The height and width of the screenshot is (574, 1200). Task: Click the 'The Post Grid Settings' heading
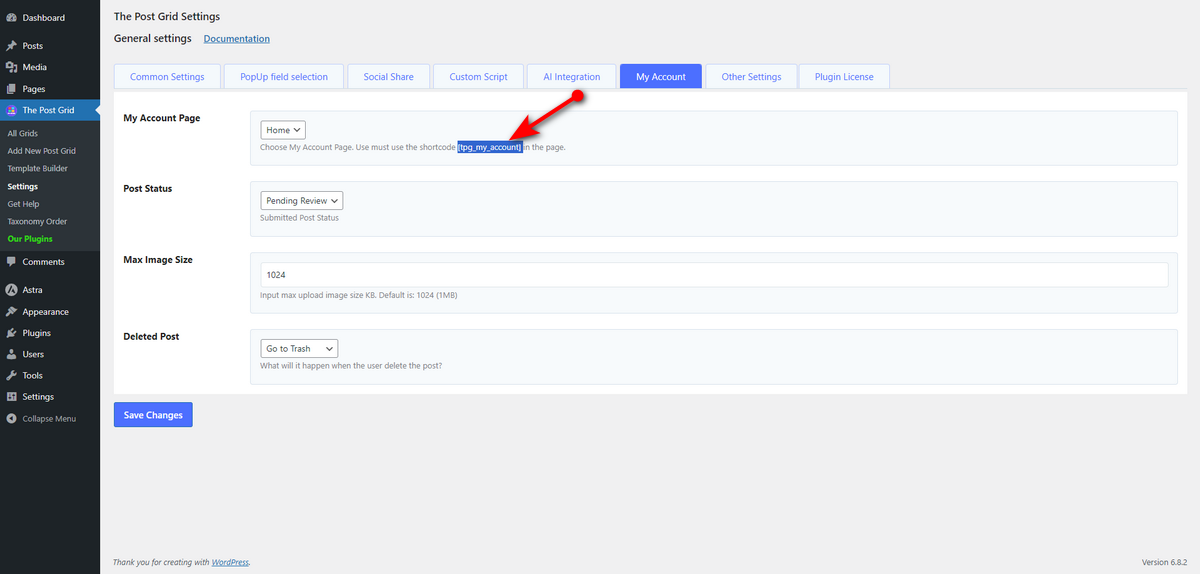(x=167, y=17)
